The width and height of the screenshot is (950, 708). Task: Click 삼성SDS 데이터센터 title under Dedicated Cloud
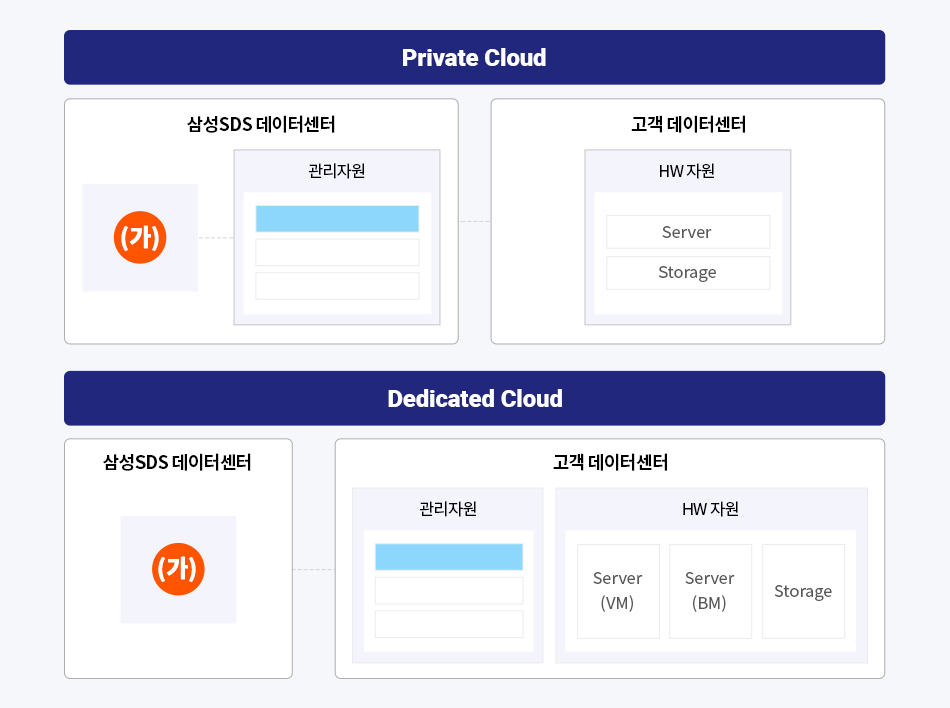pyautogui.click(x=177, y=463)
